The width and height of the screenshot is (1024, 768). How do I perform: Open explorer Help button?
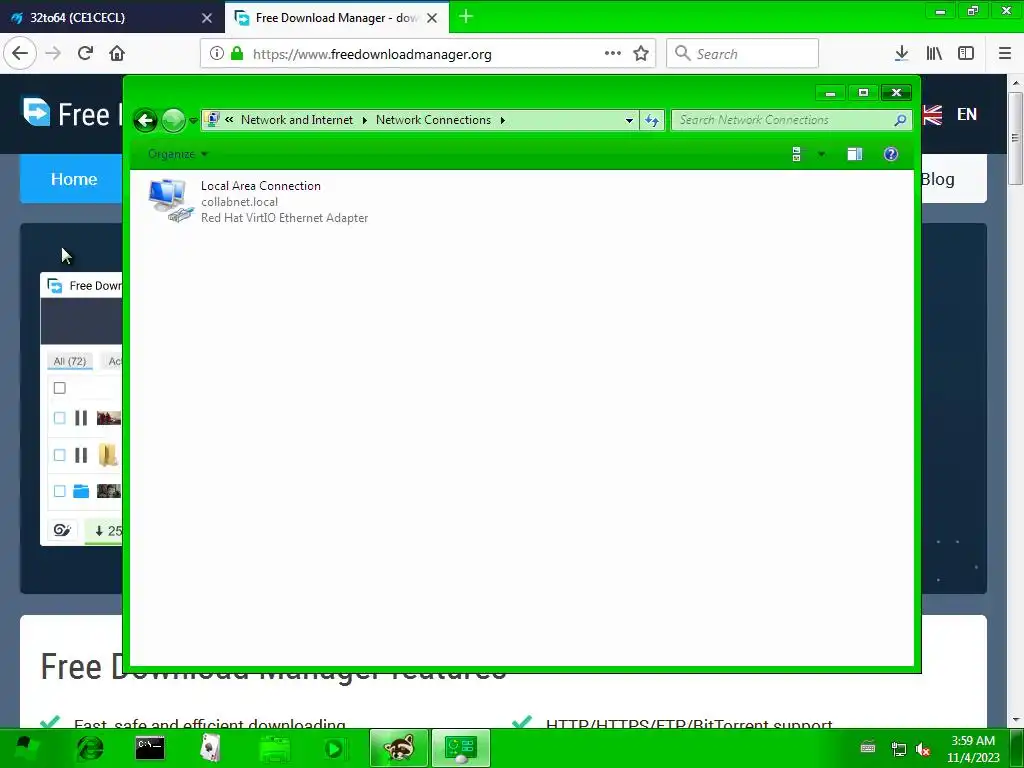point(891,154)
